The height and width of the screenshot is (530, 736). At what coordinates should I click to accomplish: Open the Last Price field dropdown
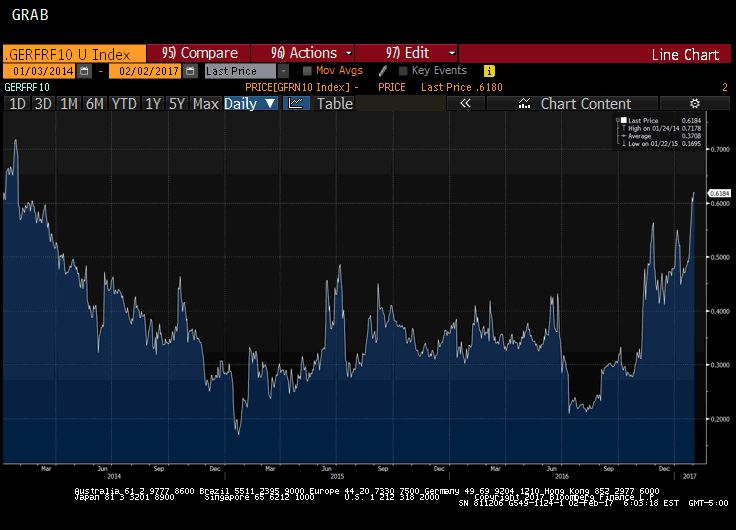[283, 71]
